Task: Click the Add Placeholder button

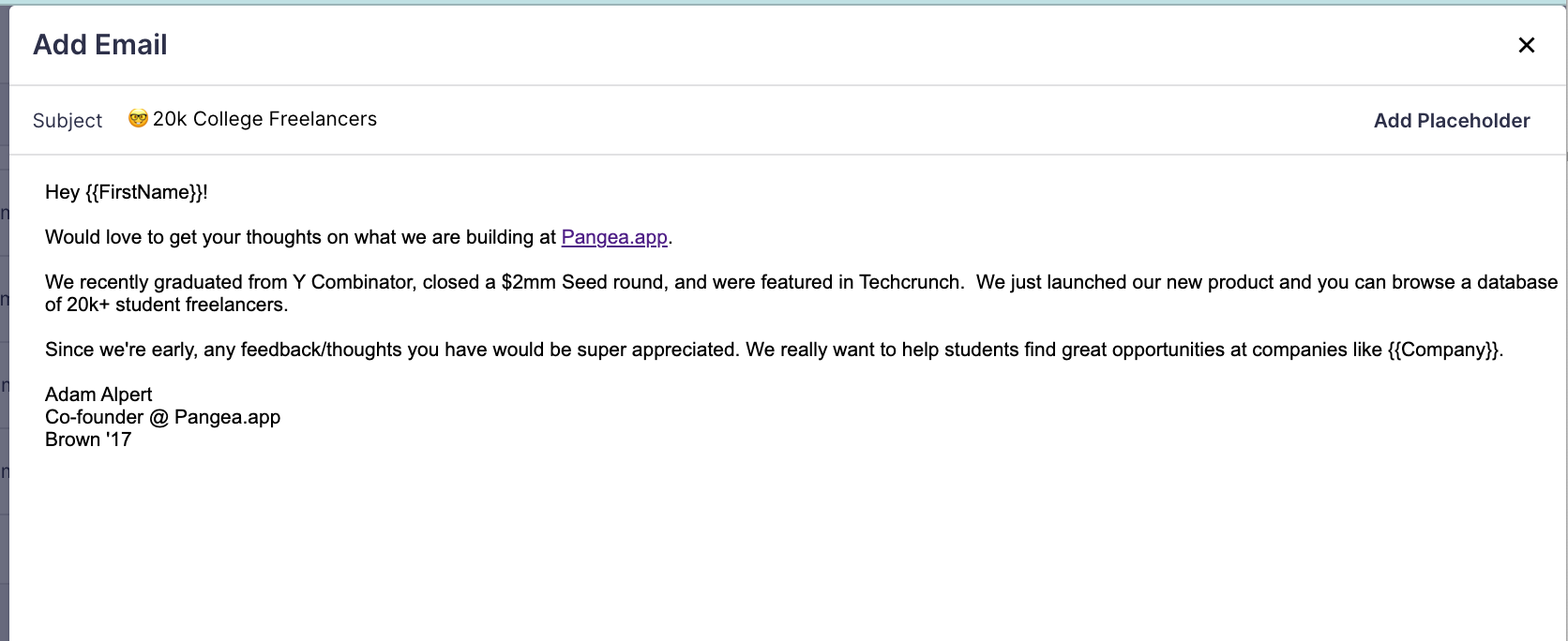Action: pos(1451,121)
